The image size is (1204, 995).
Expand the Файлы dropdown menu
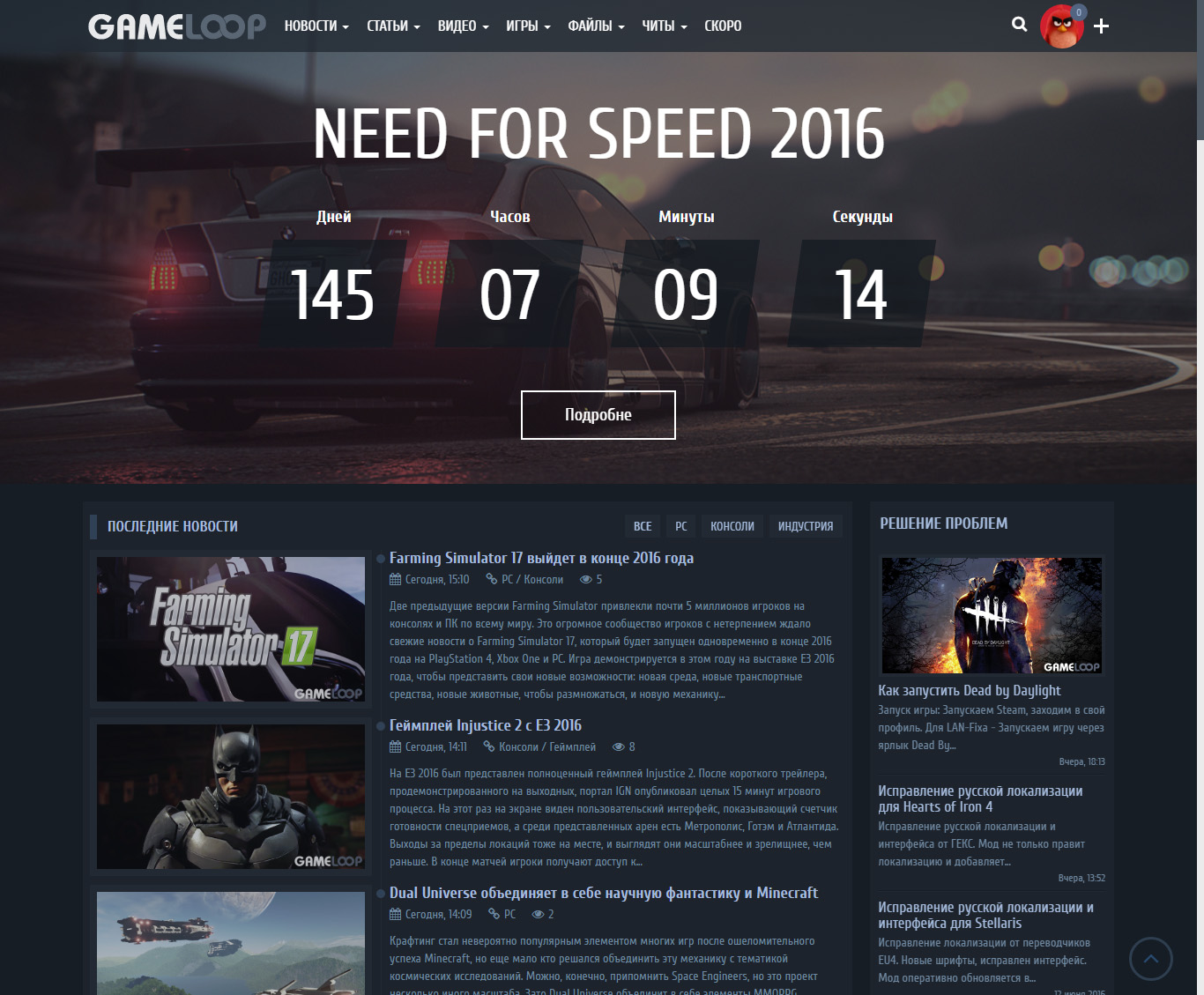click(596, 26)
